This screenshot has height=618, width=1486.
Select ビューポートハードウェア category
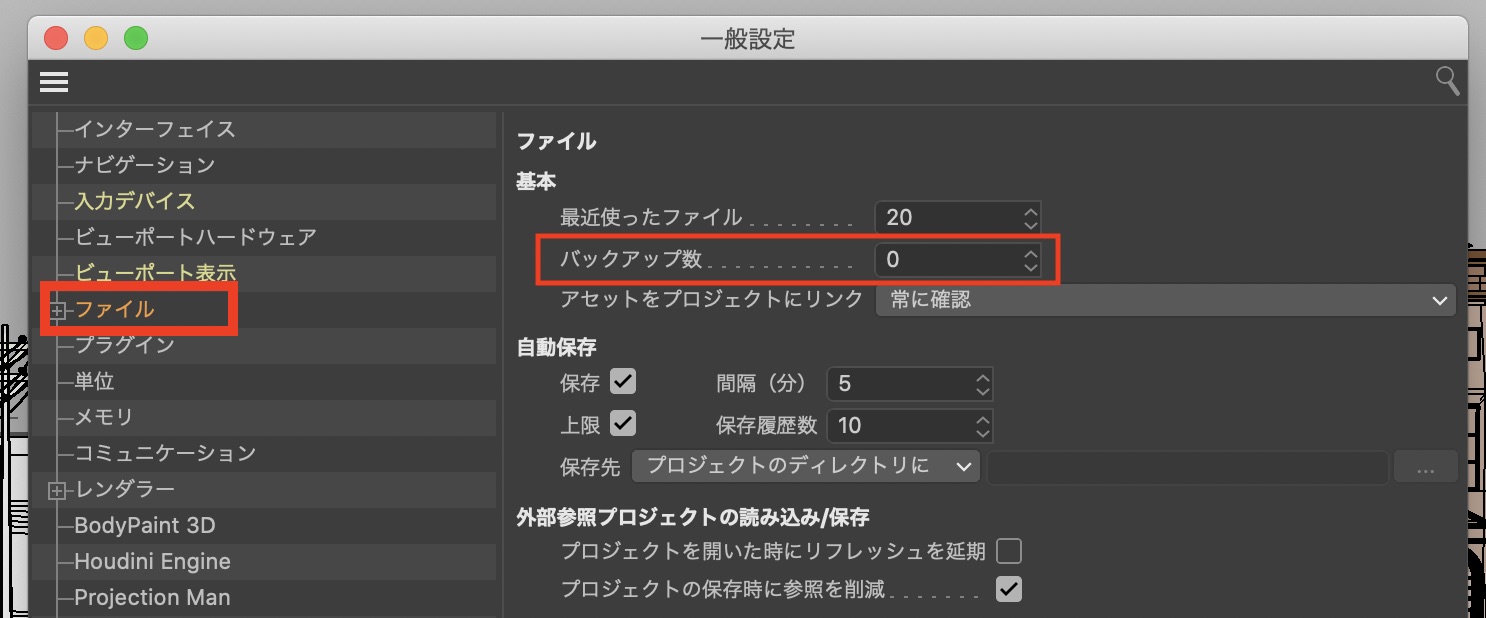(195, 237)
